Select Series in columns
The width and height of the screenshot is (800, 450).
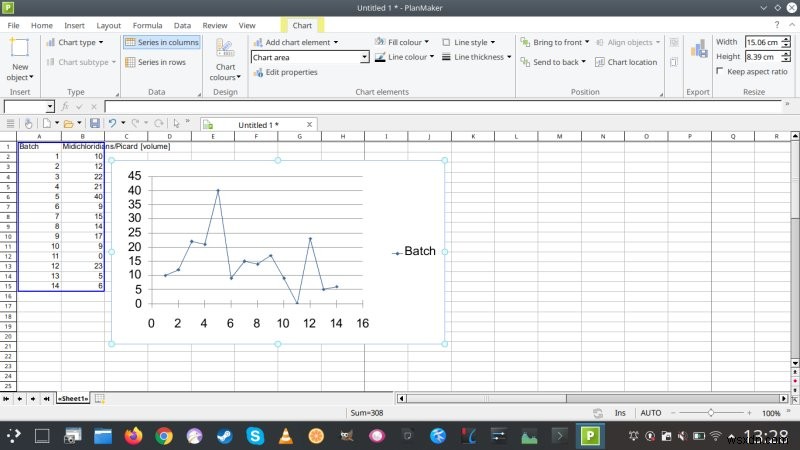[162, 42]
